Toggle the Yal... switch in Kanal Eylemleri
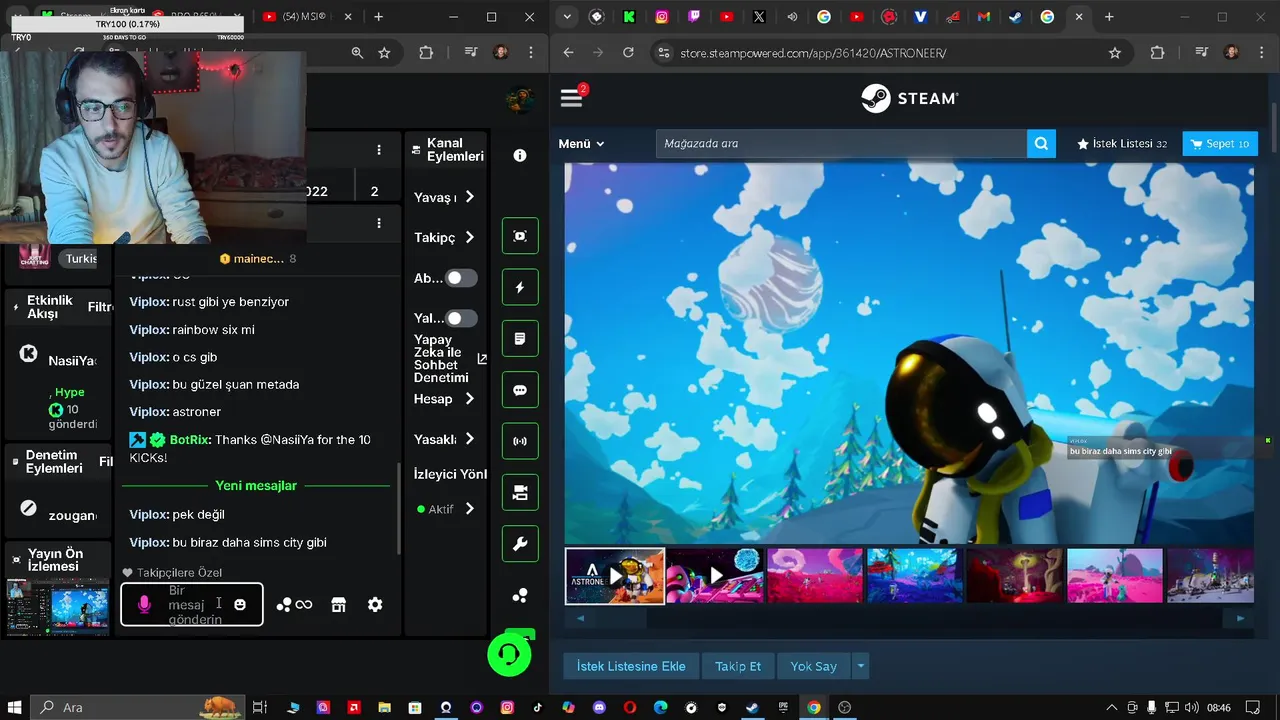This screenshot has height=720, width=1280. 460,318
